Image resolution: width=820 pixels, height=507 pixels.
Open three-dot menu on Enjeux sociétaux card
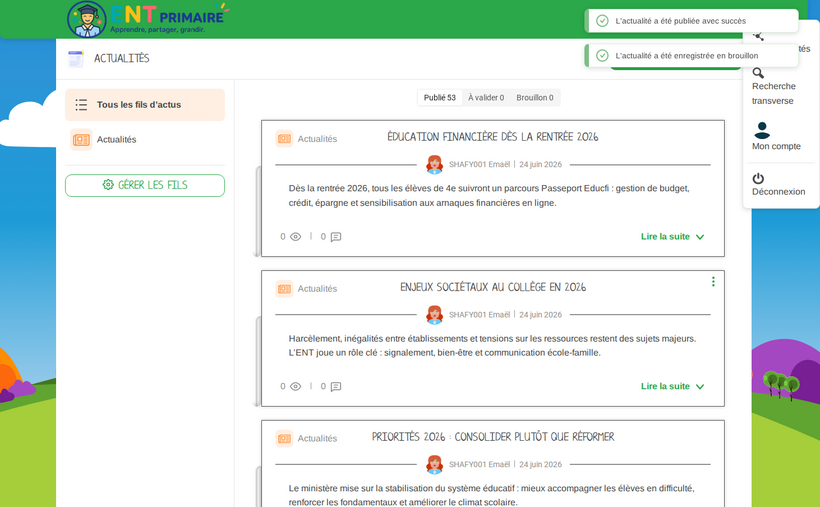click(713, 281)
